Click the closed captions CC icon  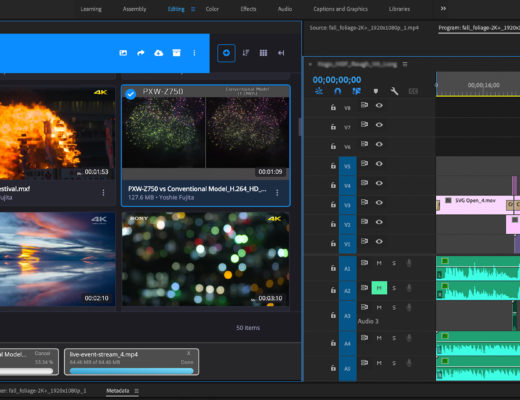[413, 91]
